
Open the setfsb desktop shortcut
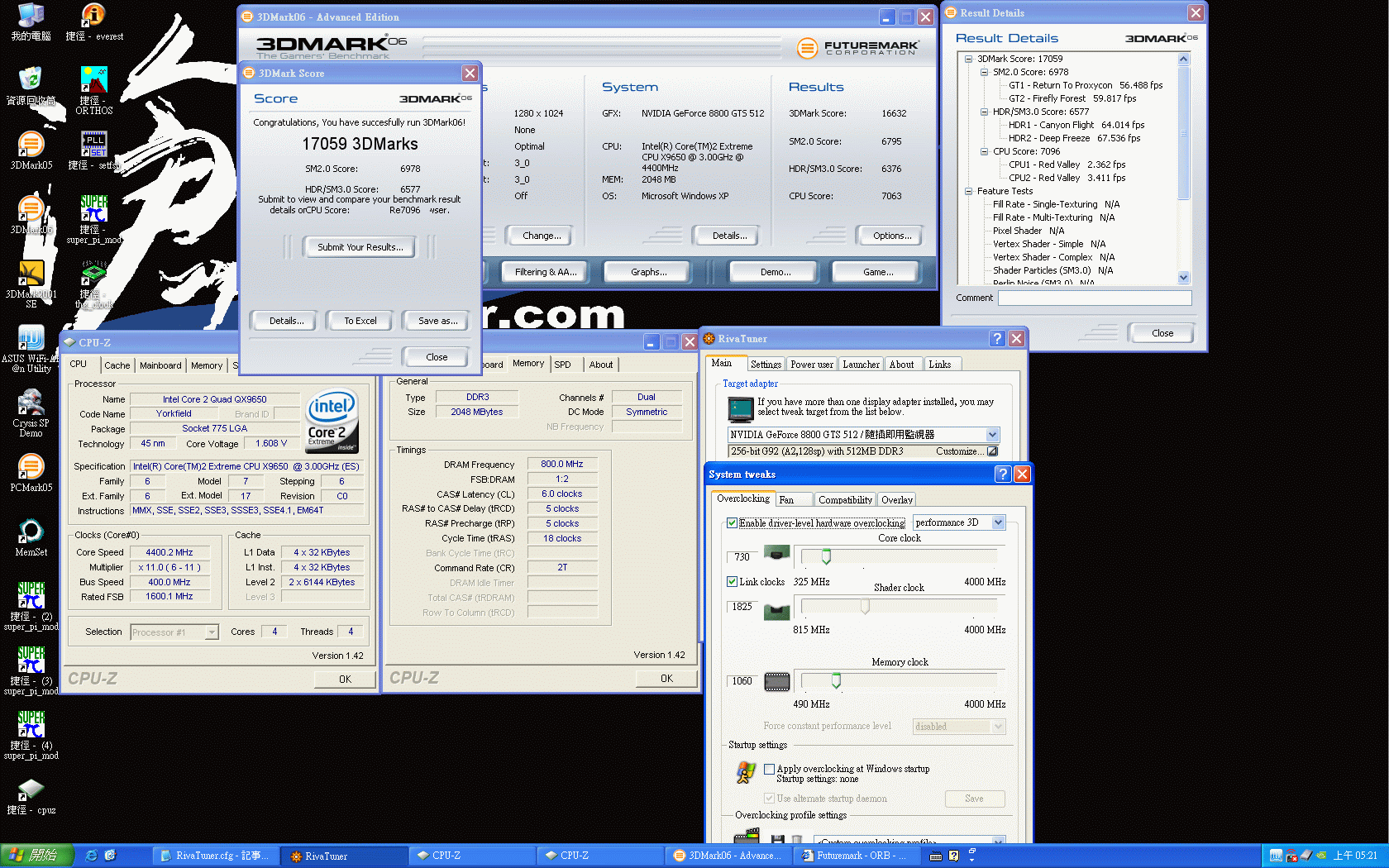(x=94, y=150)
